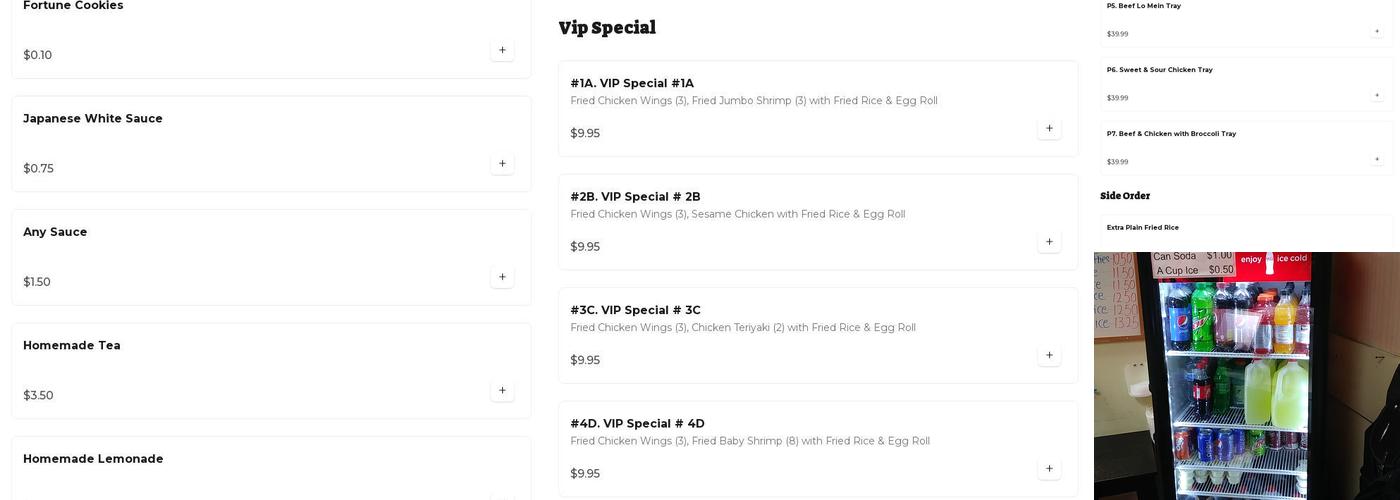Add VIP Special #3C with plus
Screen dimensions: 1400x500
coord(1049,355)
